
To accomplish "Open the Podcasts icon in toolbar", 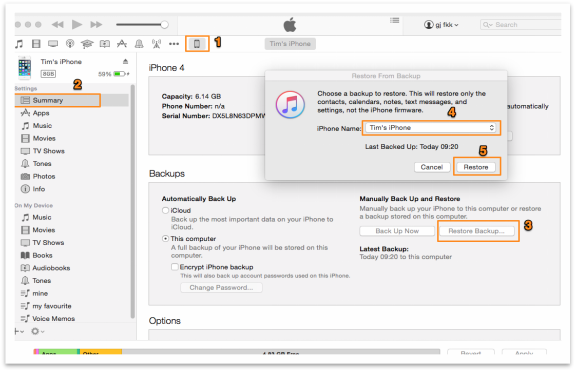I will point(70,44).
